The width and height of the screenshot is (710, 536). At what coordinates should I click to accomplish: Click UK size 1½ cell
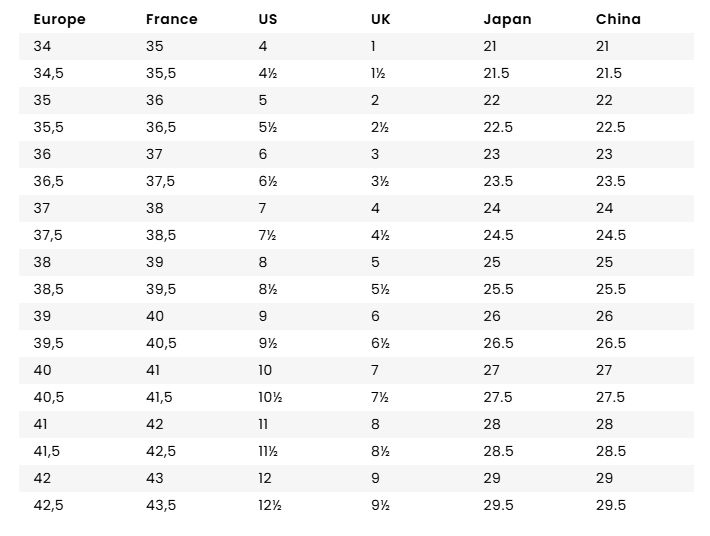pyautogui.click(x=378, y=73)
